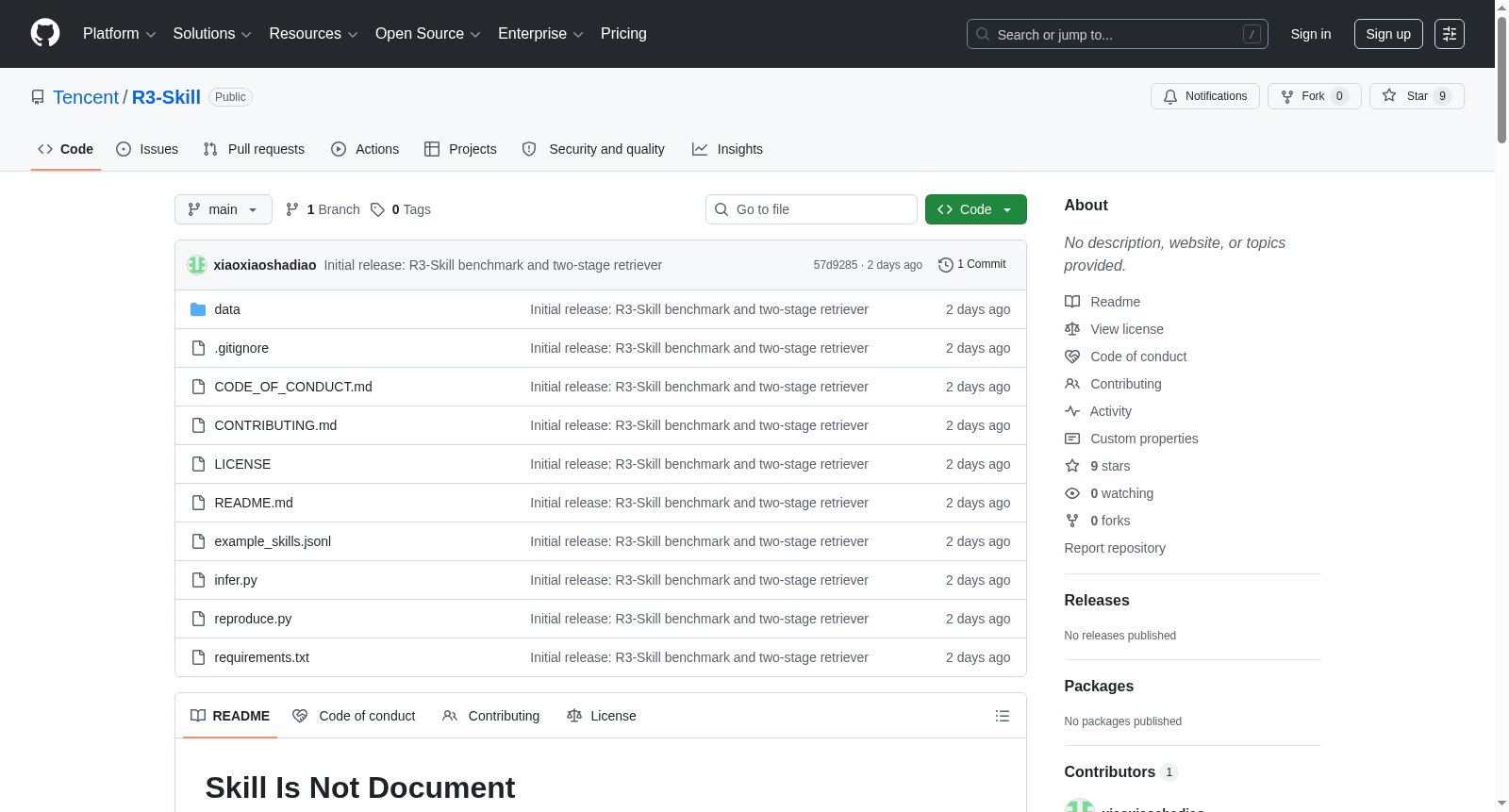Switch to the Actions tab
This screenshot has width=1509, height=812.
point(365,149)
